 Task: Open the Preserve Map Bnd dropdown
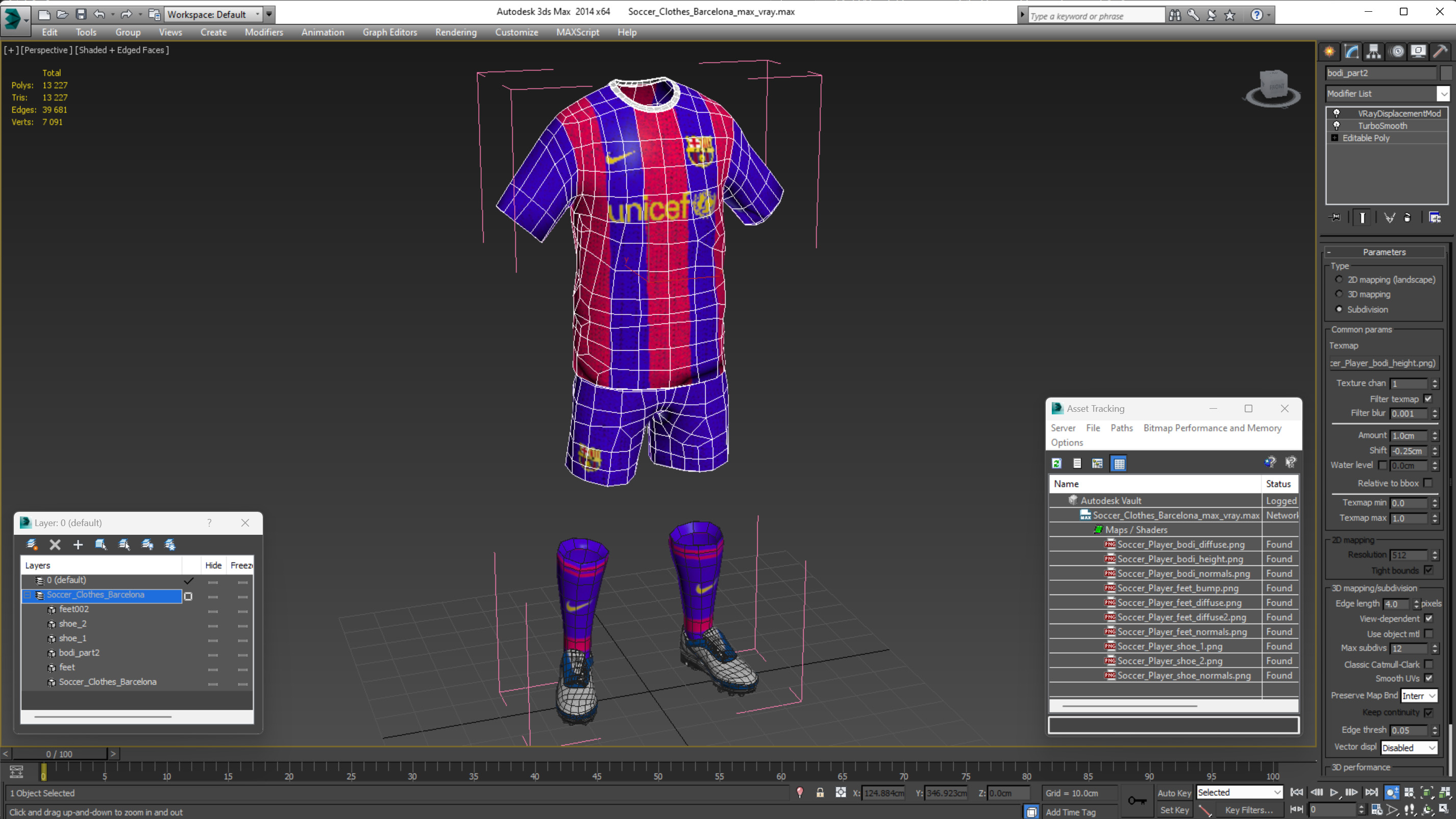[x=1419, y=696]
